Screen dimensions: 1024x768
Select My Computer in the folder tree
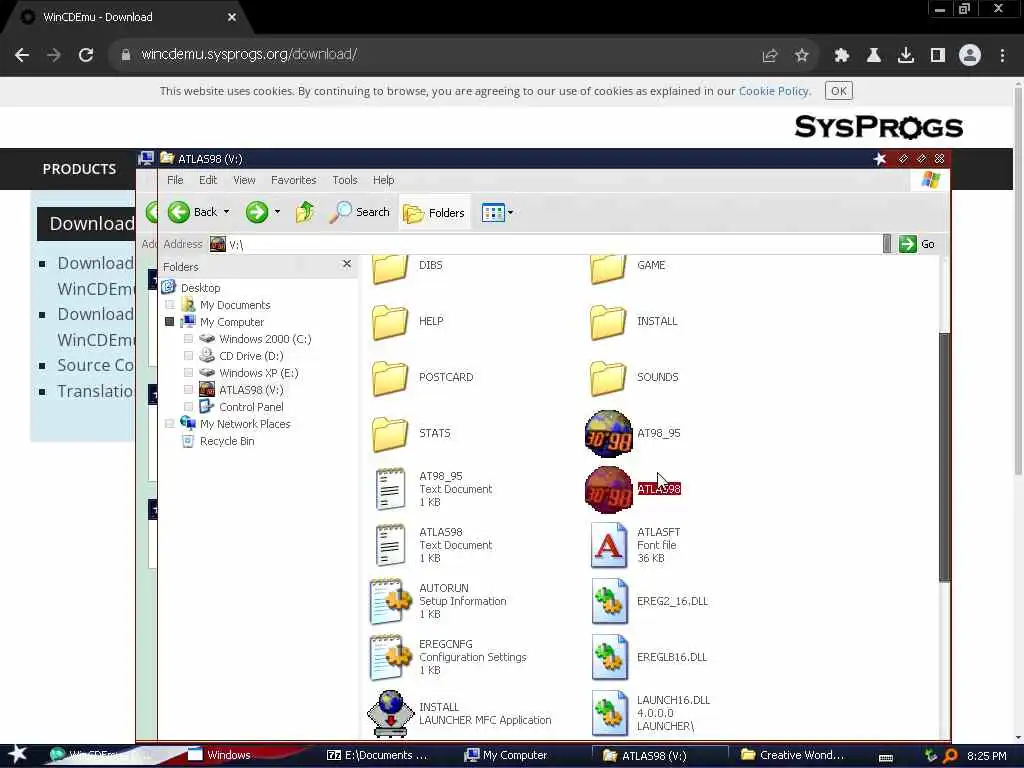(x=232, y=322)
